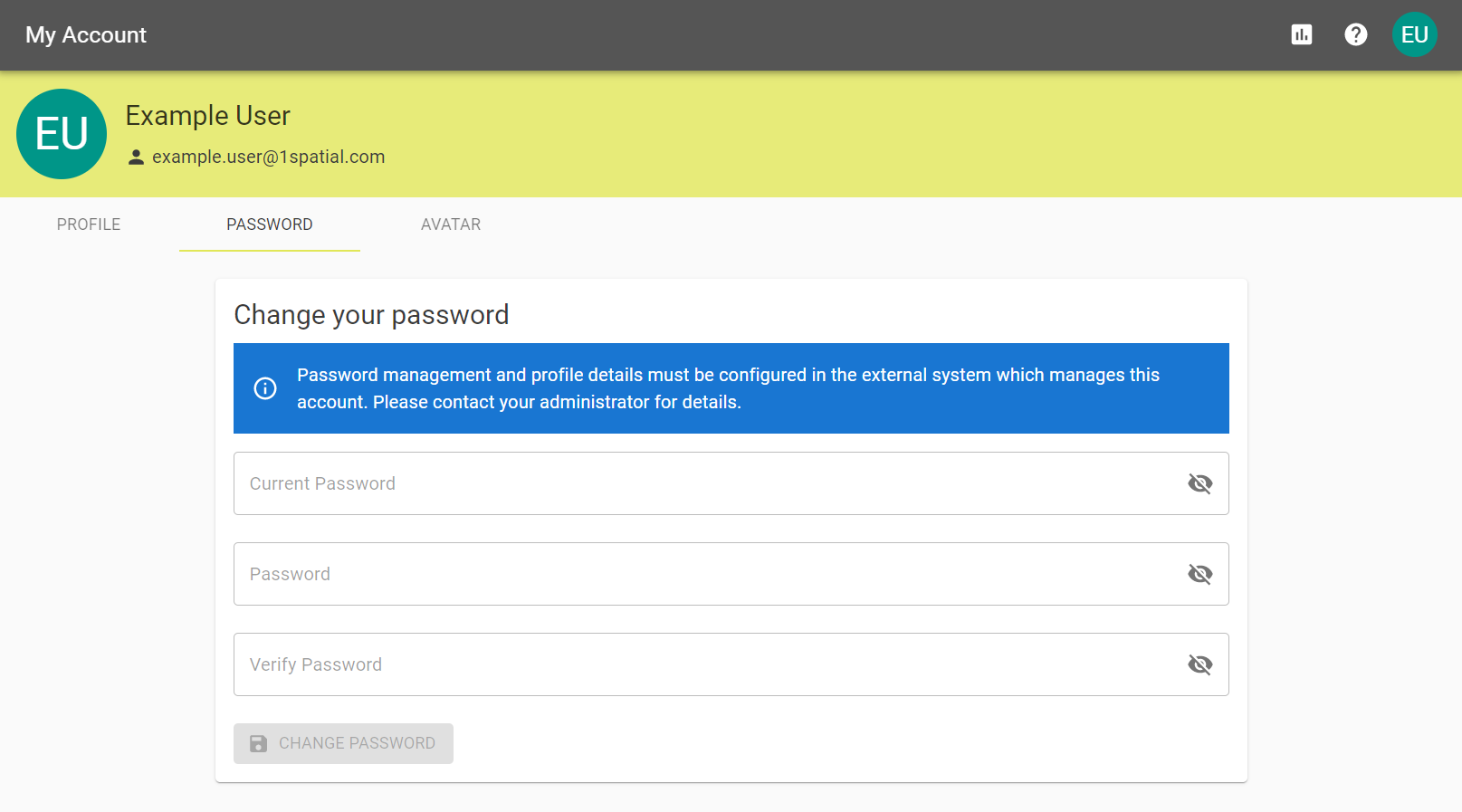
Task: Click the Change your password heading
Action: (371, 315)
